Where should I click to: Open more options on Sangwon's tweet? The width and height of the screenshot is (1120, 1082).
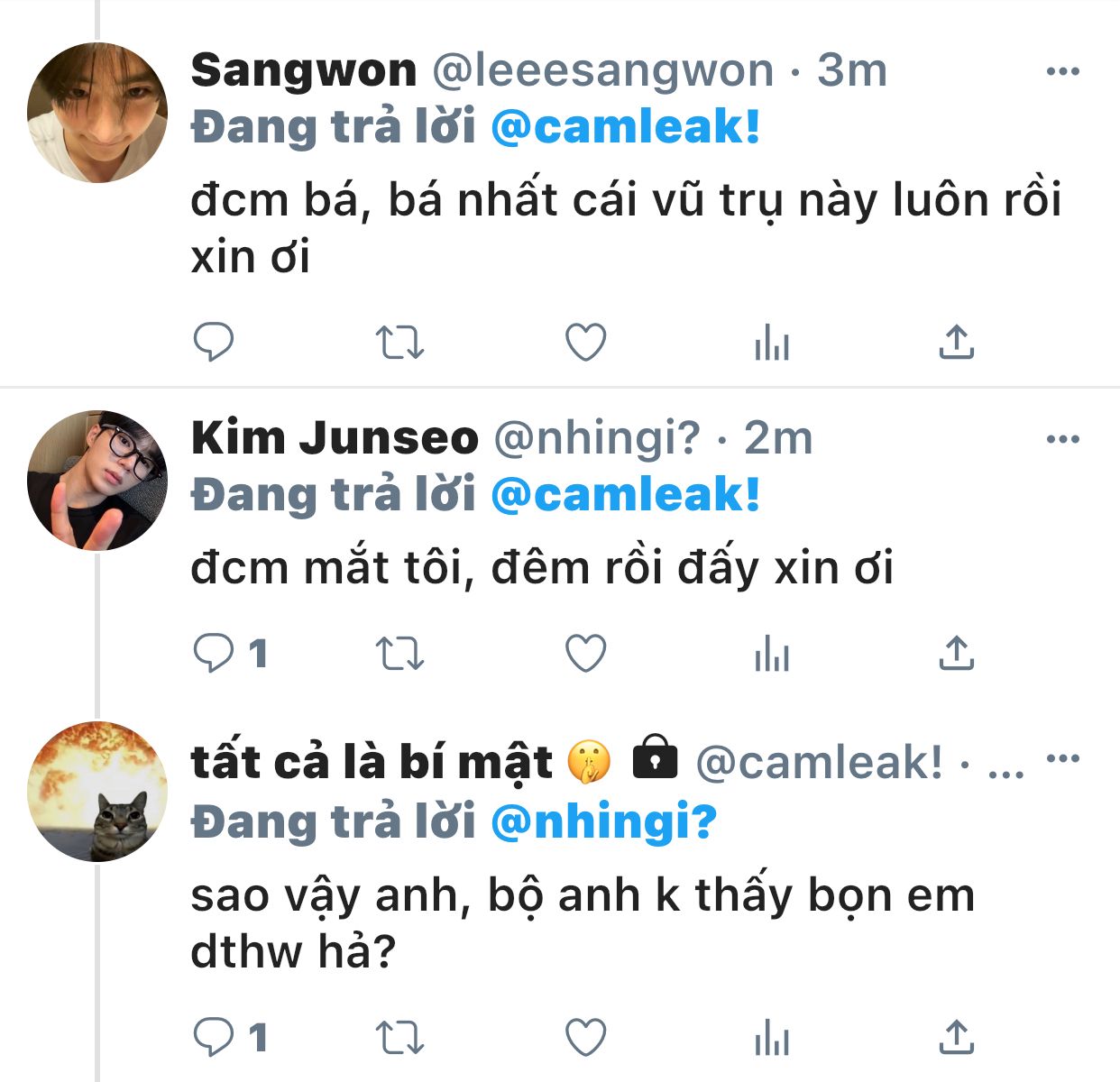pos(1062,72)
